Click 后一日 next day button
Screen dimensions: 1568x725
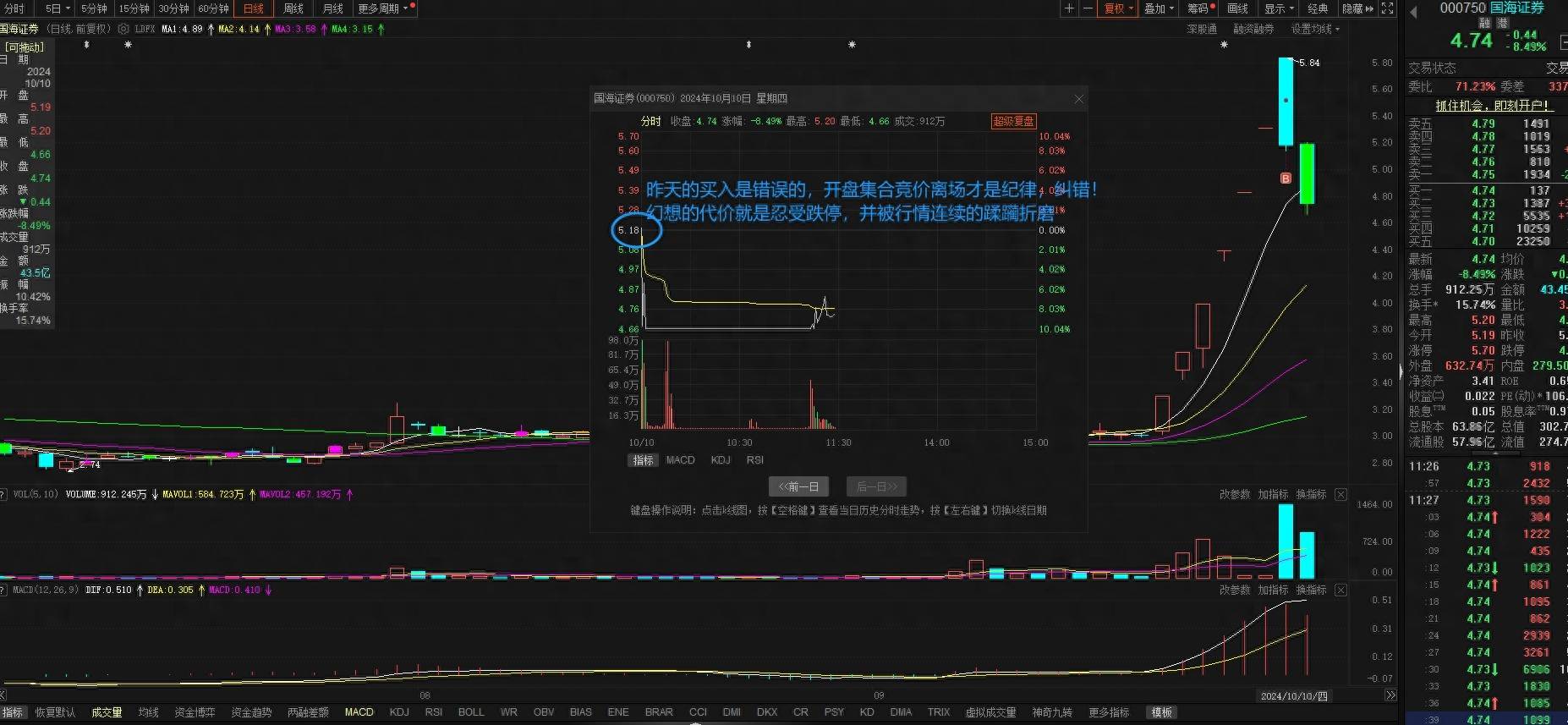[877, 486]
